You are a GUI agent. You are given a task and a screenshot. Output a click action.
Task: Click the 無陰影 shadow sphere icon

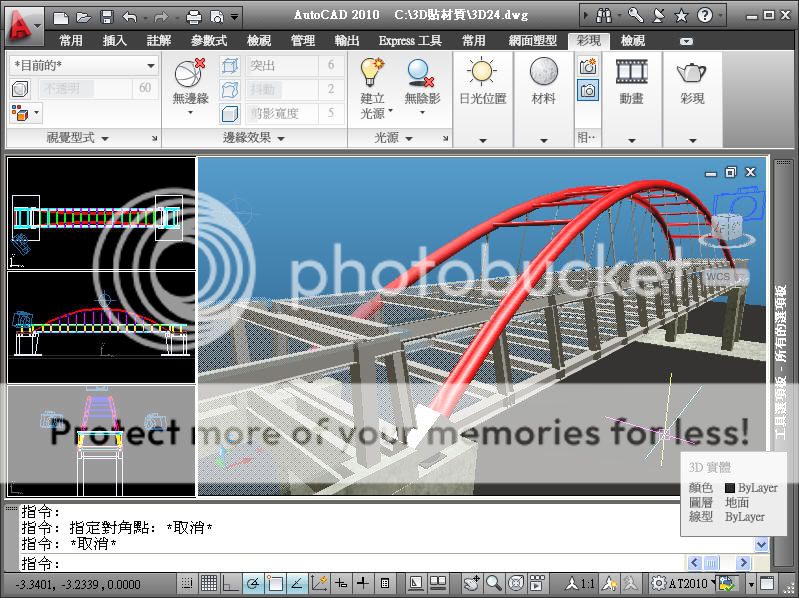(x=421, y=73)
